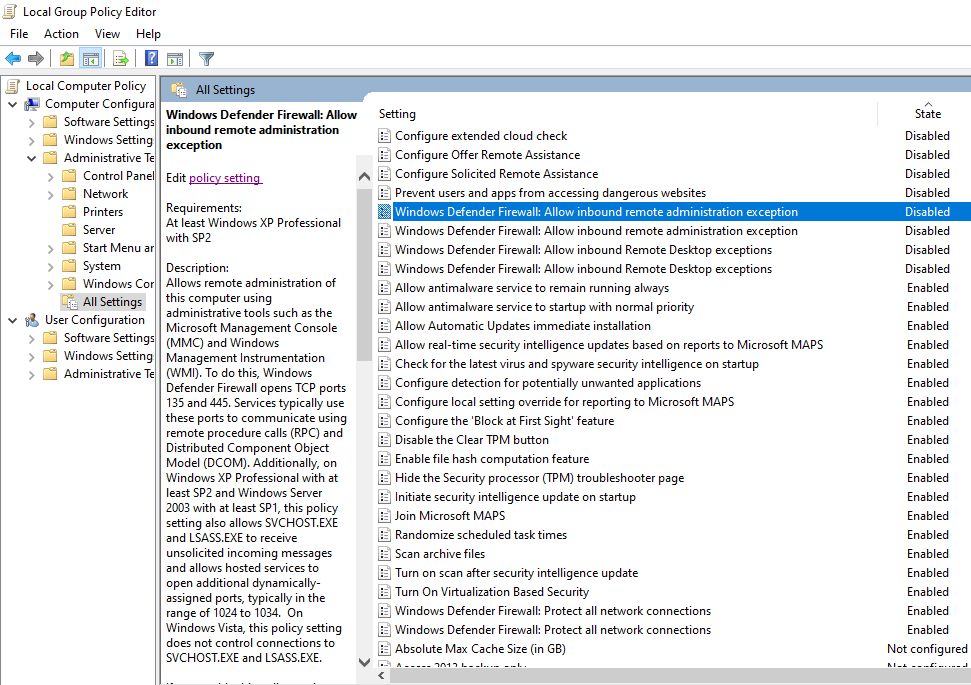
Task: Click the policy icon beside Configure extended cloud check
Action: pos(385,136)
